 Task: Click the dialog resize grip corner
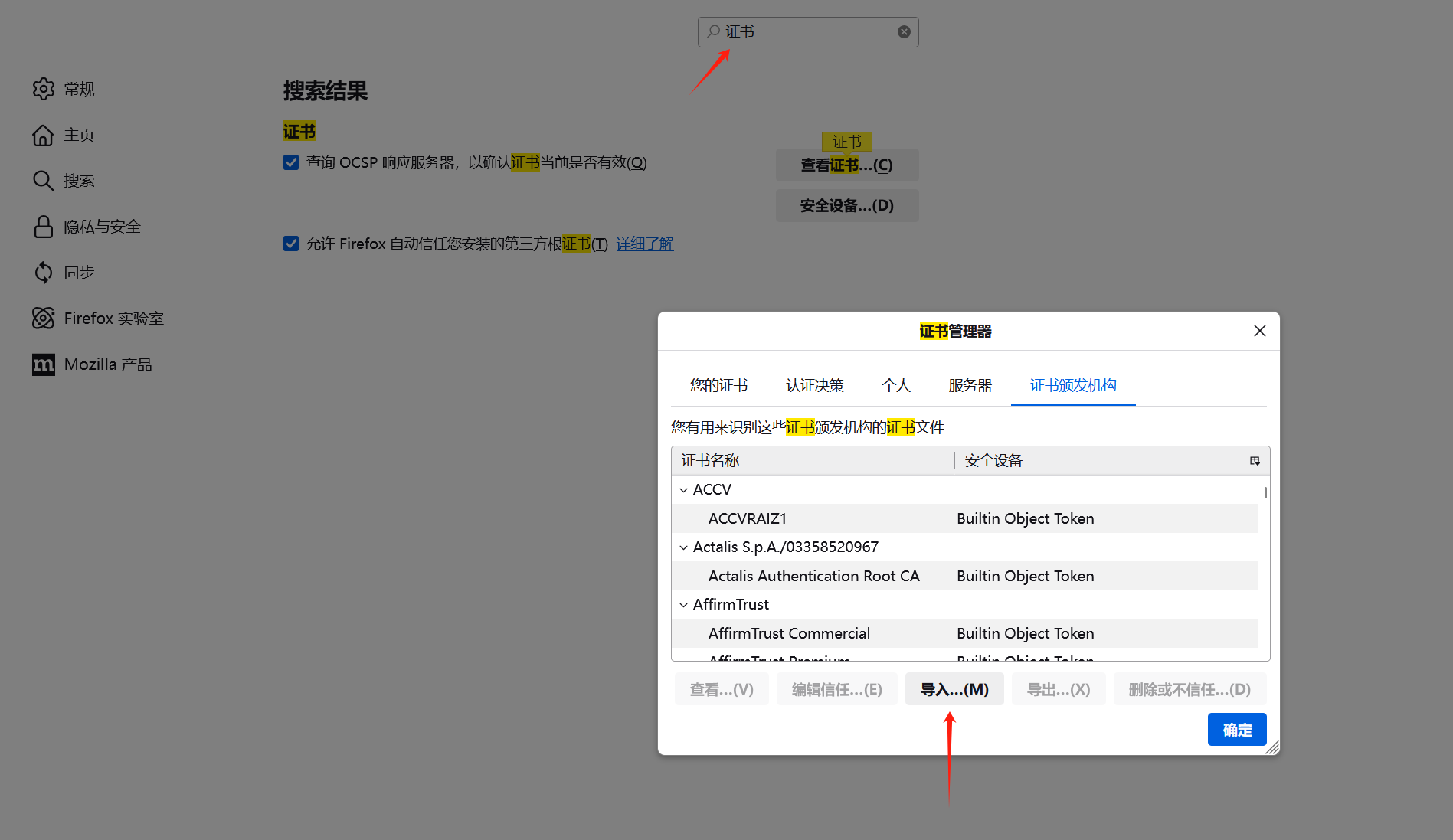click(1272, 747)
